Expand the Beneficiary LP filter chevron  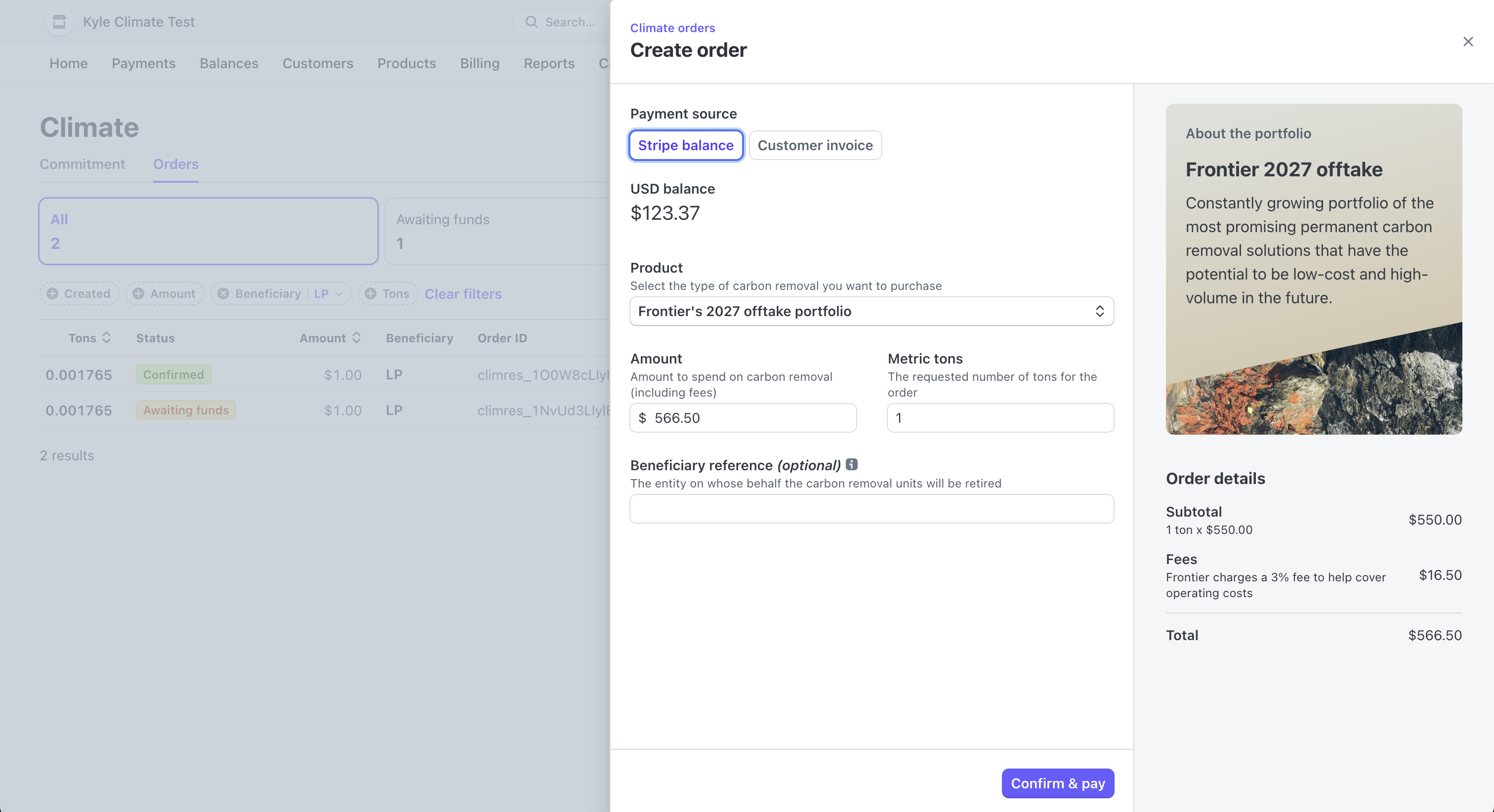339,293
